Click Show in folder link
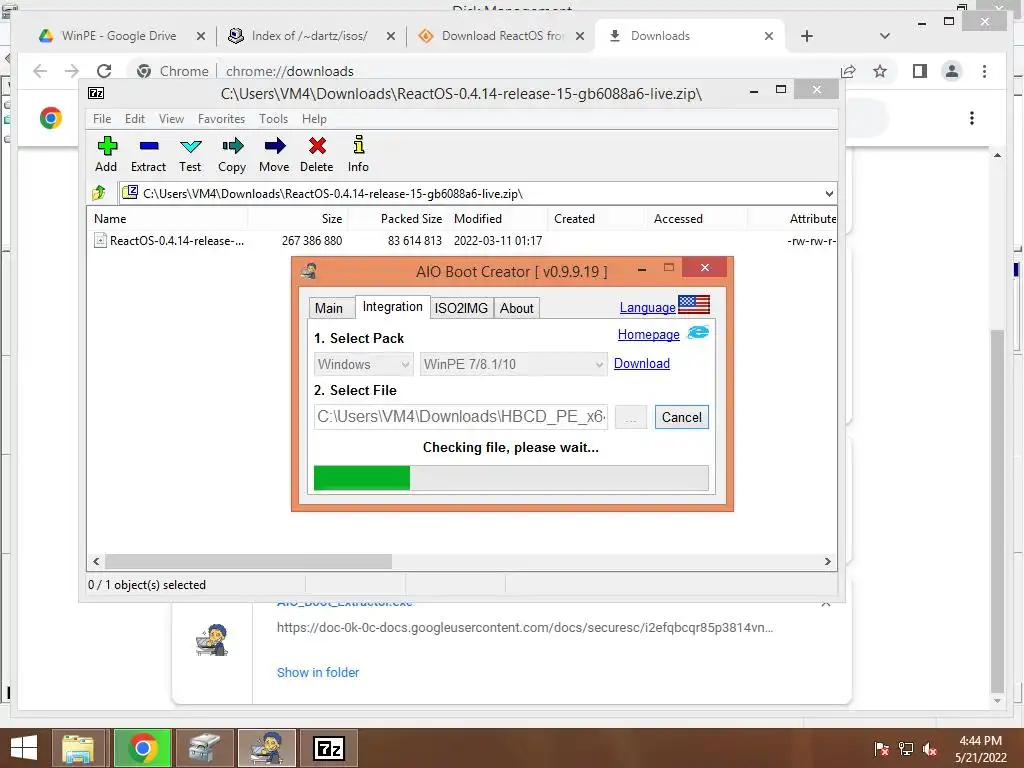1024x768 pixels. pyautogui.click(x=317, y=672)
